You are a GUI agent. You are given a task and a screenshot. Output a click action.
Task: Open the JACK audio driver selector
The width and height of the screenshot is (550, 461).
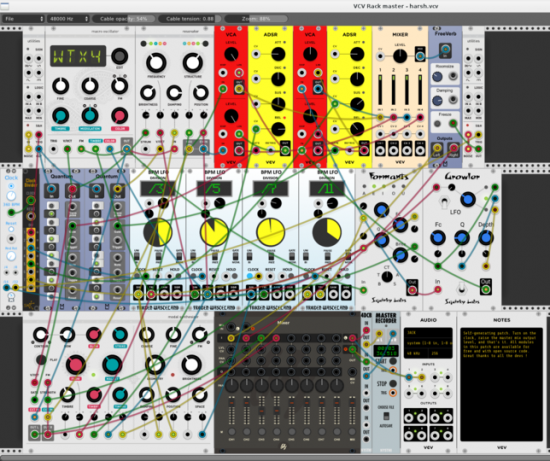click(x=428, y=332)
